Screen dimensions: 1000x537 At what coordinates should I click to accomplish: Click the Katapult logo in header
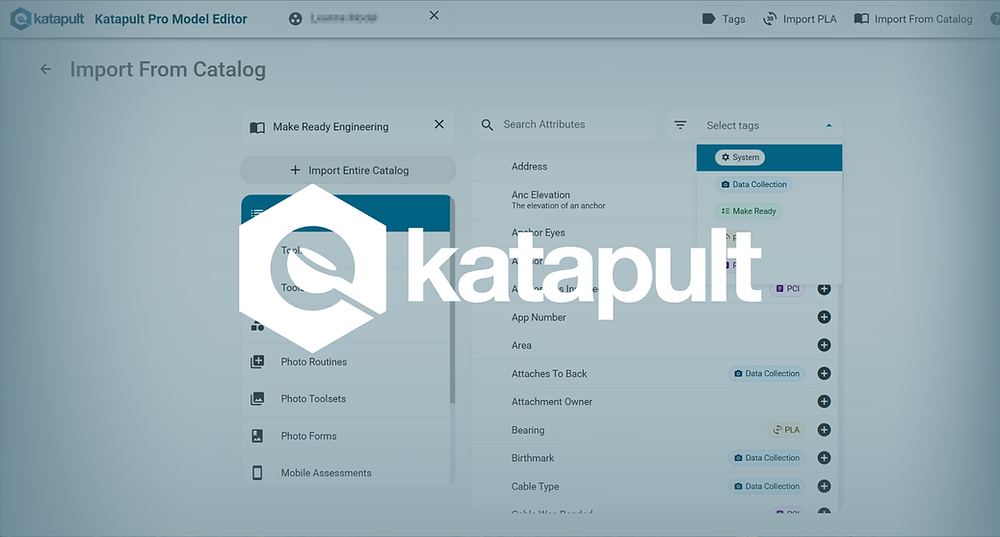tap(47, 18)
